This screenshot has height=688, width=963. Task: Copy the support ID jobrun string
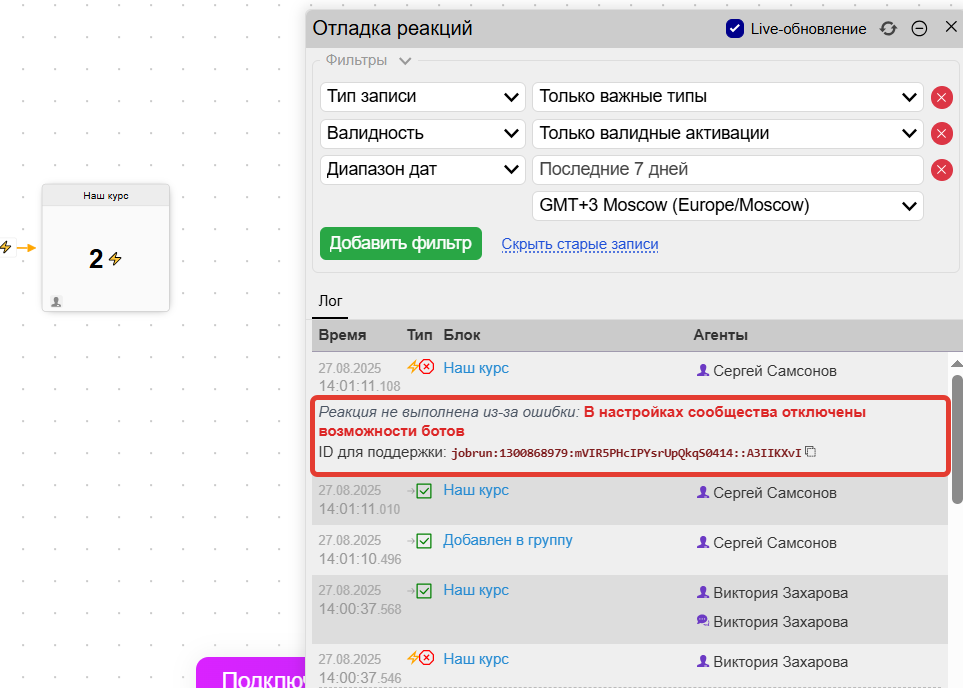pyautogui.click(x=811, y=452)
